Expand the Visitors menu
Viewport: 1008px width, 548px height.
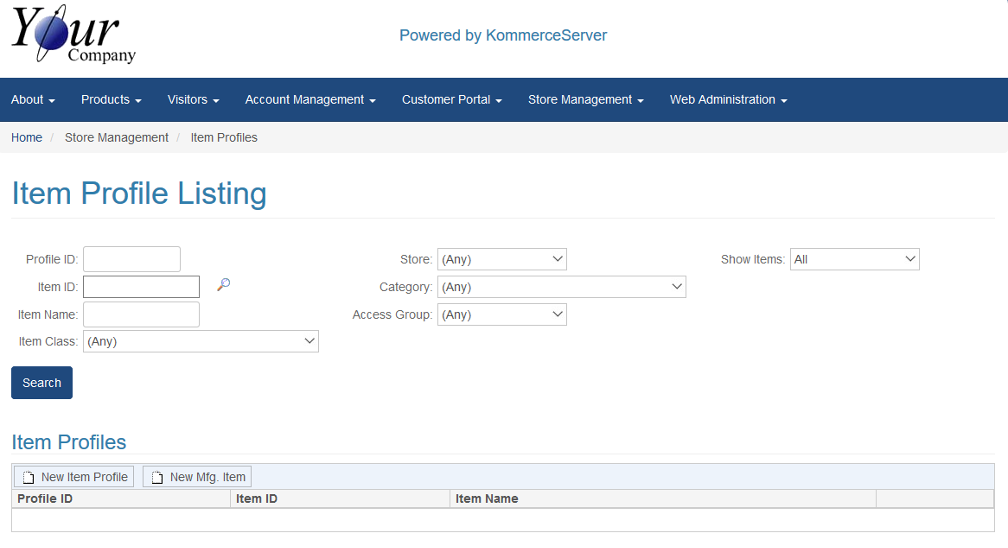[193, 100]
